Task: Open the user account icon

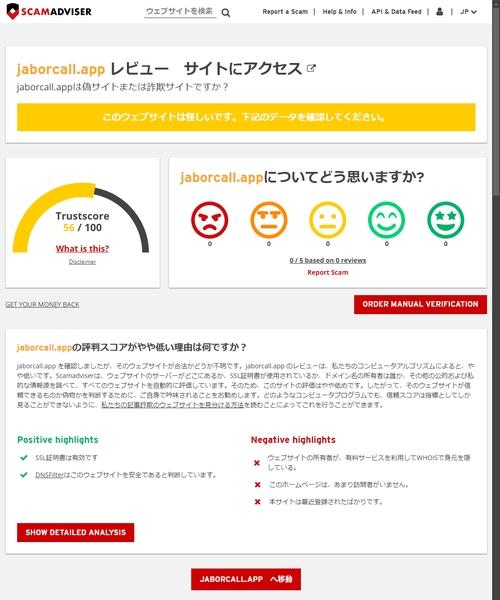Action: pyautogui.click(x=440, y=11)
